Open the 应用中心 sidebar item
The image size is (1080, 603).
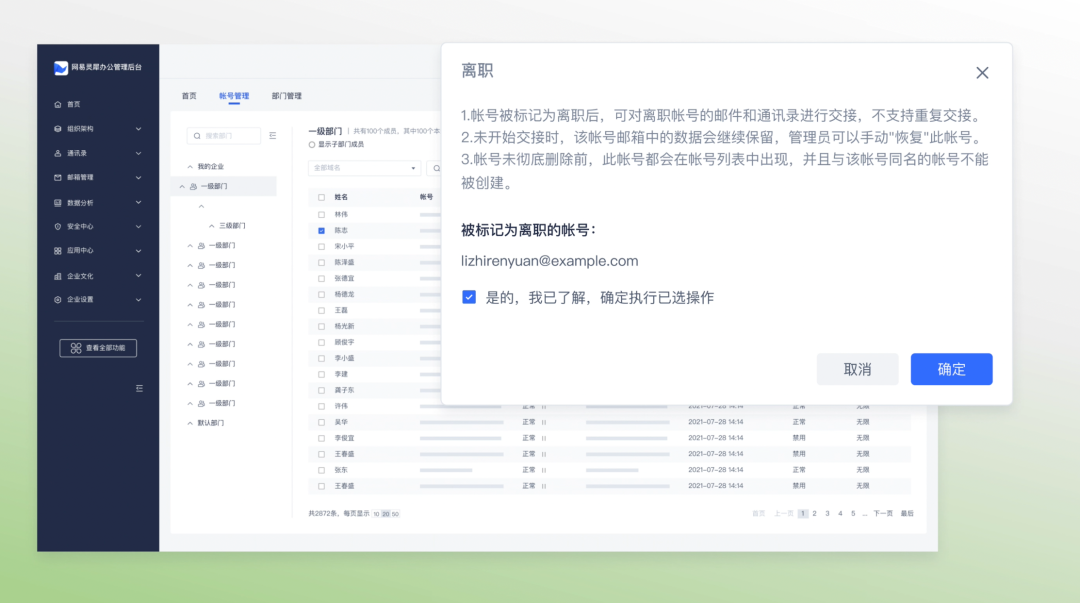(77, 250)
